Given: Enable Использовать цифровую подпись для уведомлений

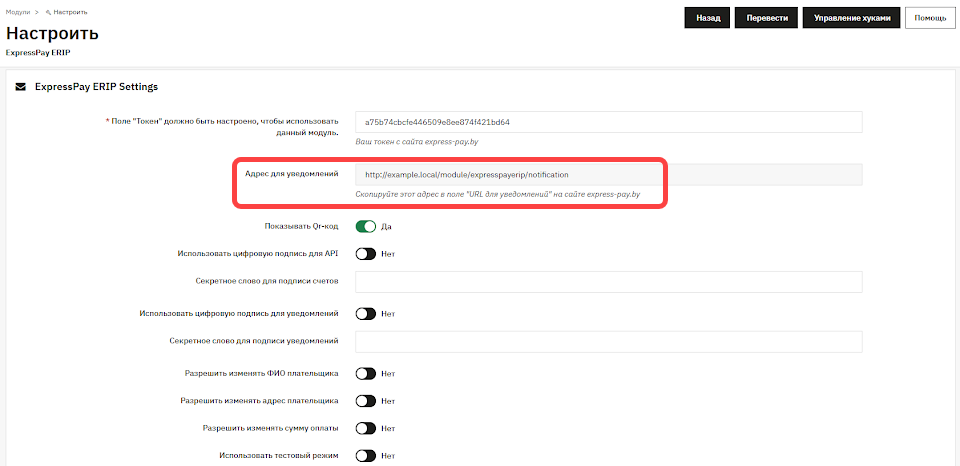Looking at the screenshot, I should point(366,314).
